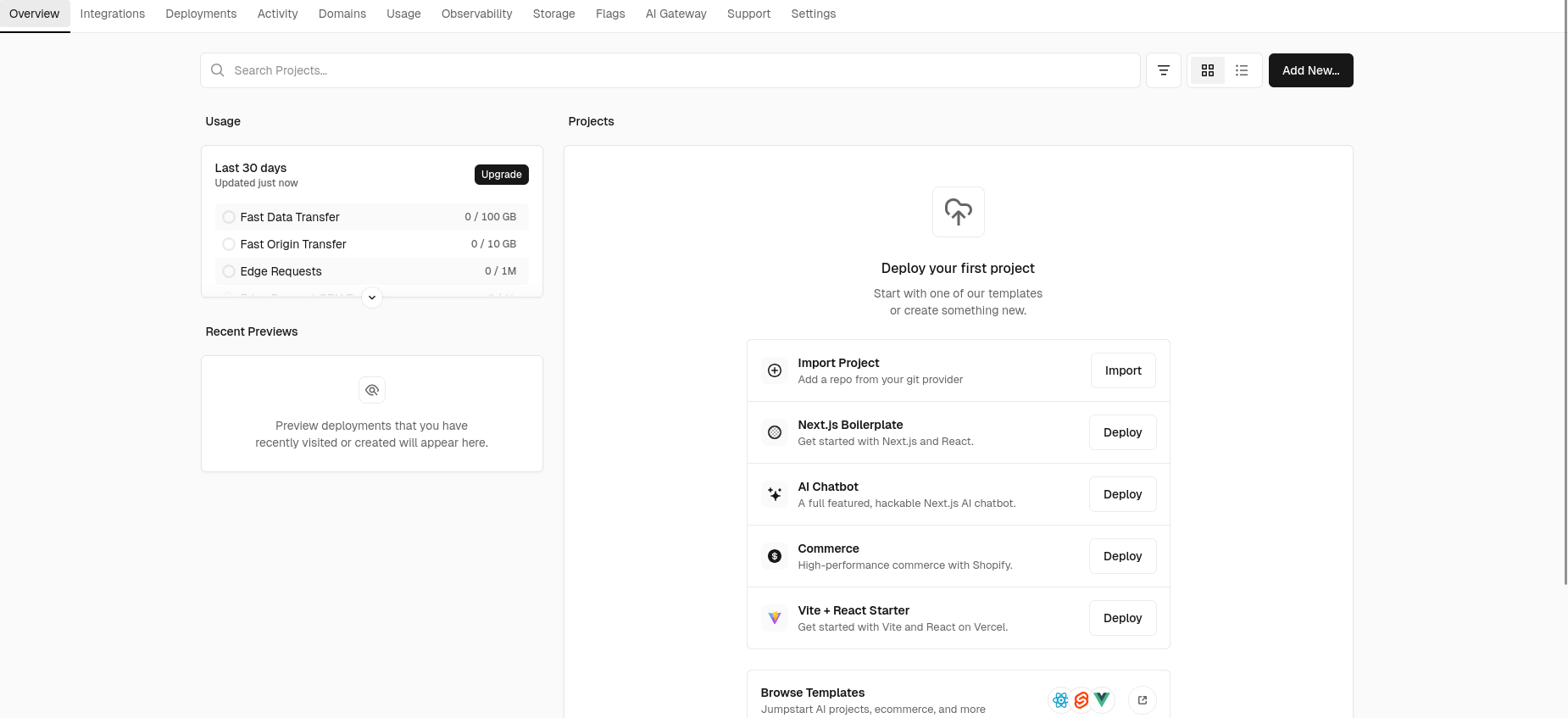The height and width of the screenshot is (718, 1568).
Task: Click the page vertical scrollbar
Action: [x=1565, y=292]
